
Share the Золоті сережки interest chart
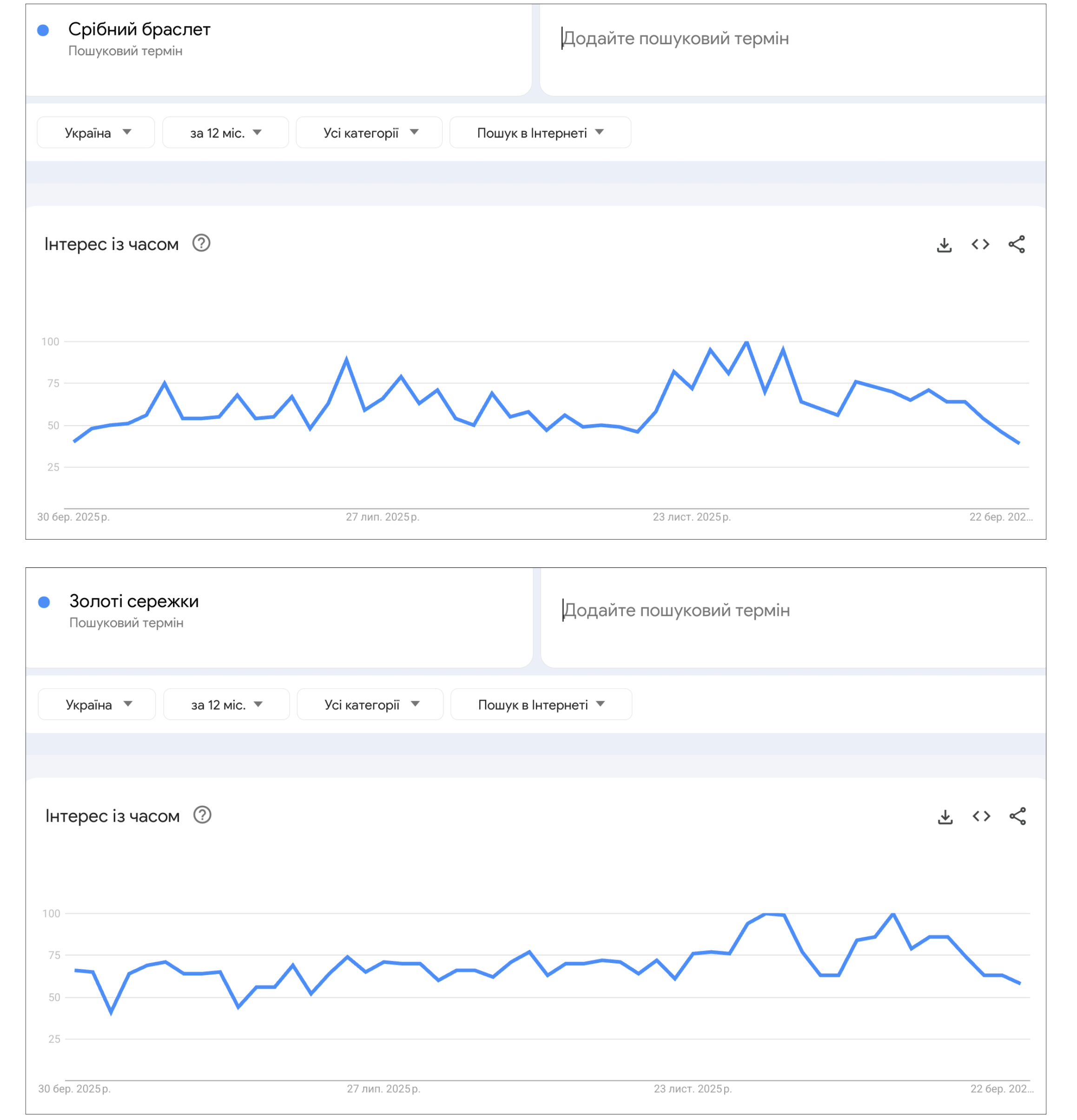1017,817
